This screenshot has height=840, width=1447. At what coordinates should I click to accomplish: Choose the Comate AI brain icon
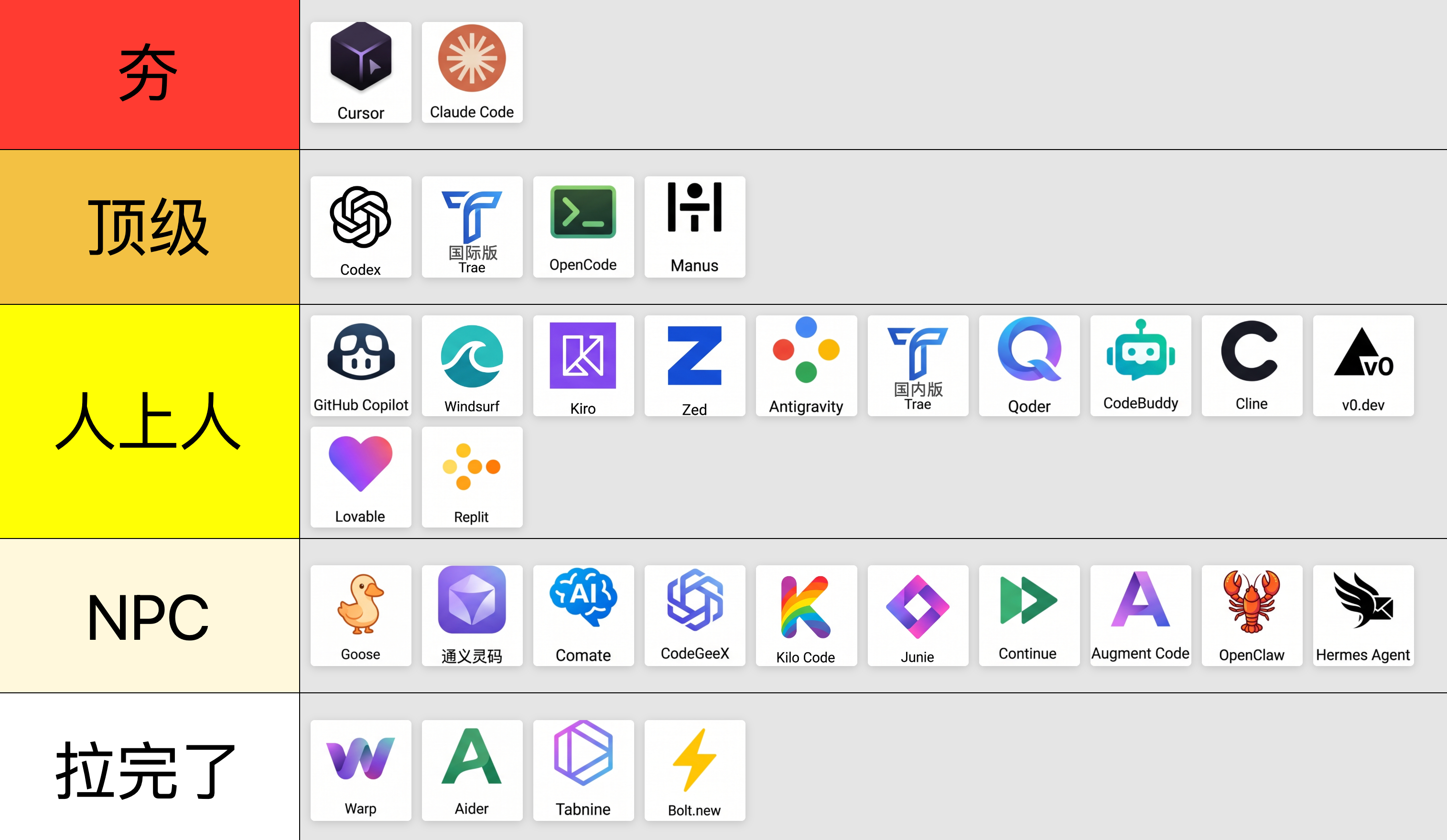click(x=583, y=615)
